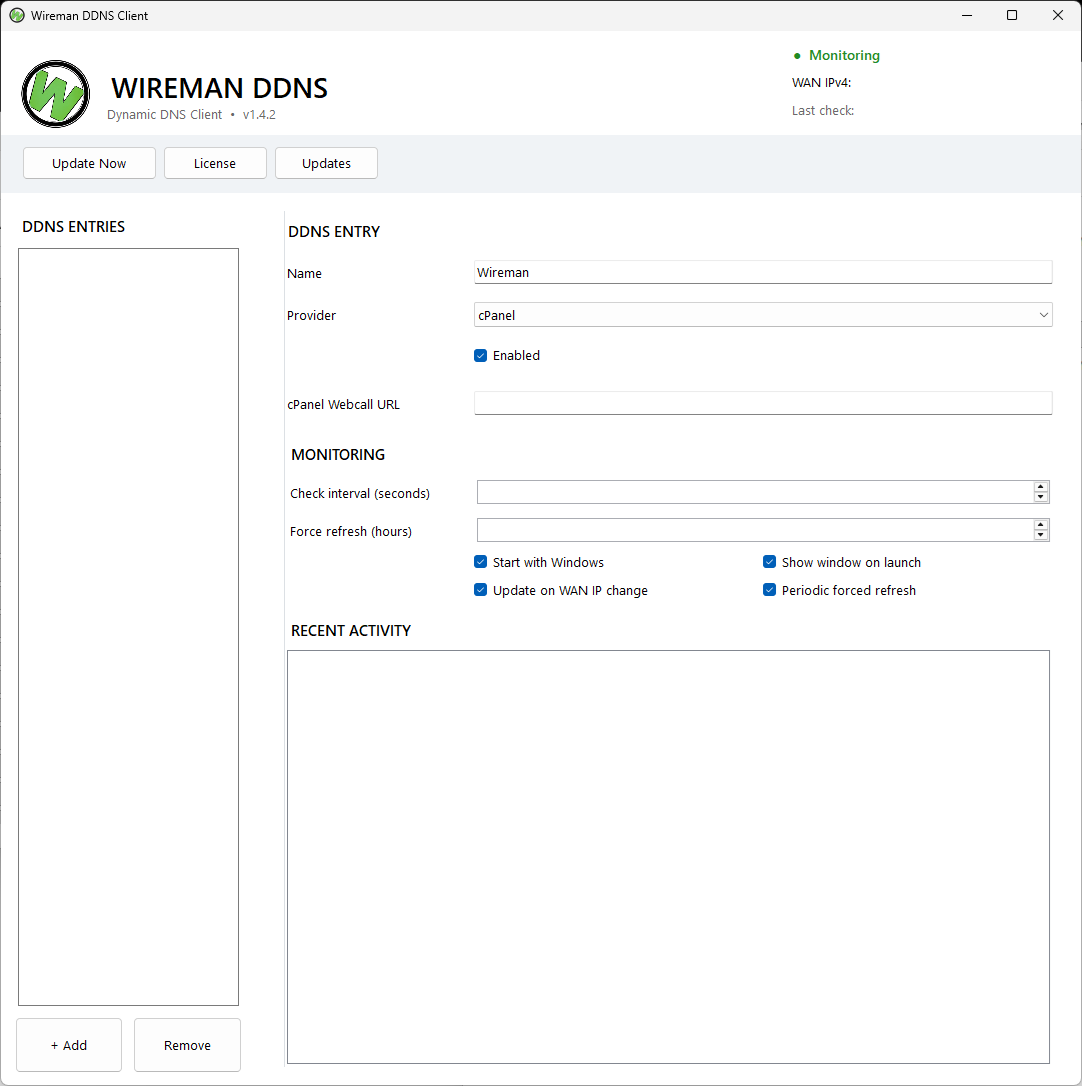
Task: Click the Recent Activity log area
Action: 668,857
